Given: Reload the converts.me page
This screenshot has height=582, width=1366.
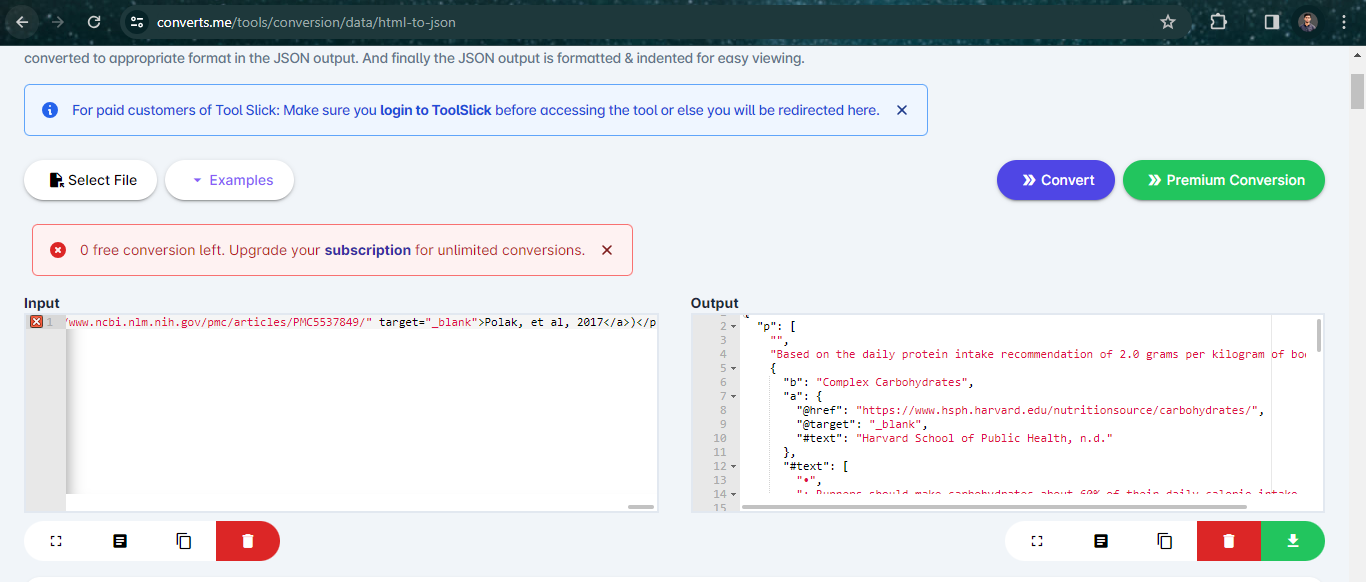Looking at the screenshot, I should point(94,20).
